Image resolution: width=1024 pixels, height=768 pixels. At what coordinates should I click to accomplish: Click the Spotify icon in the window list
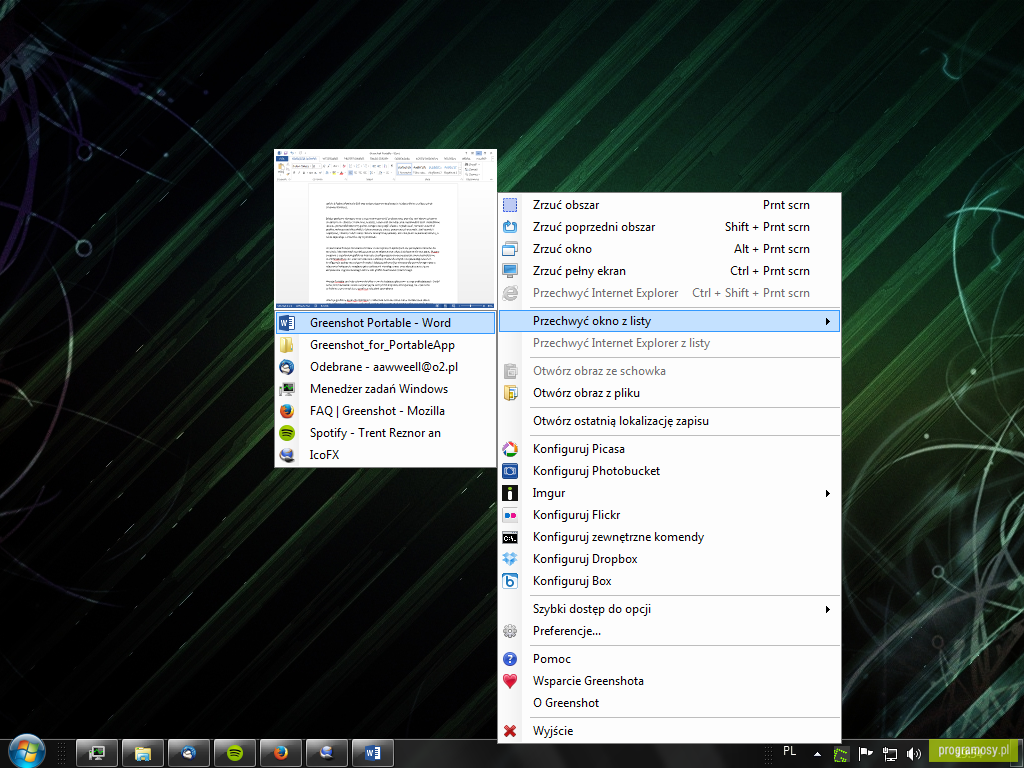pos(287,433)
